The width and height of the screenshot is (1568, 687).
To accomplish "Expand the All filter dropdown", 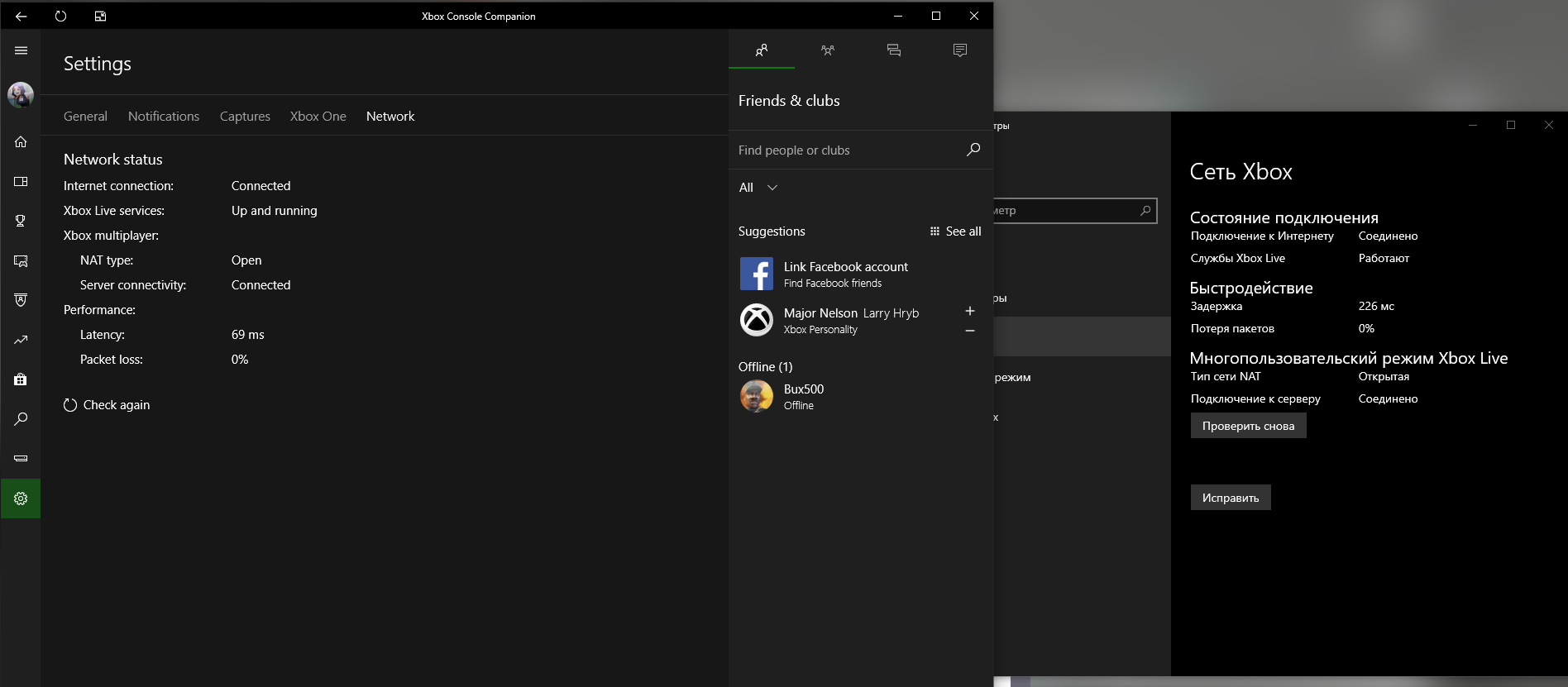I will 758,188.
